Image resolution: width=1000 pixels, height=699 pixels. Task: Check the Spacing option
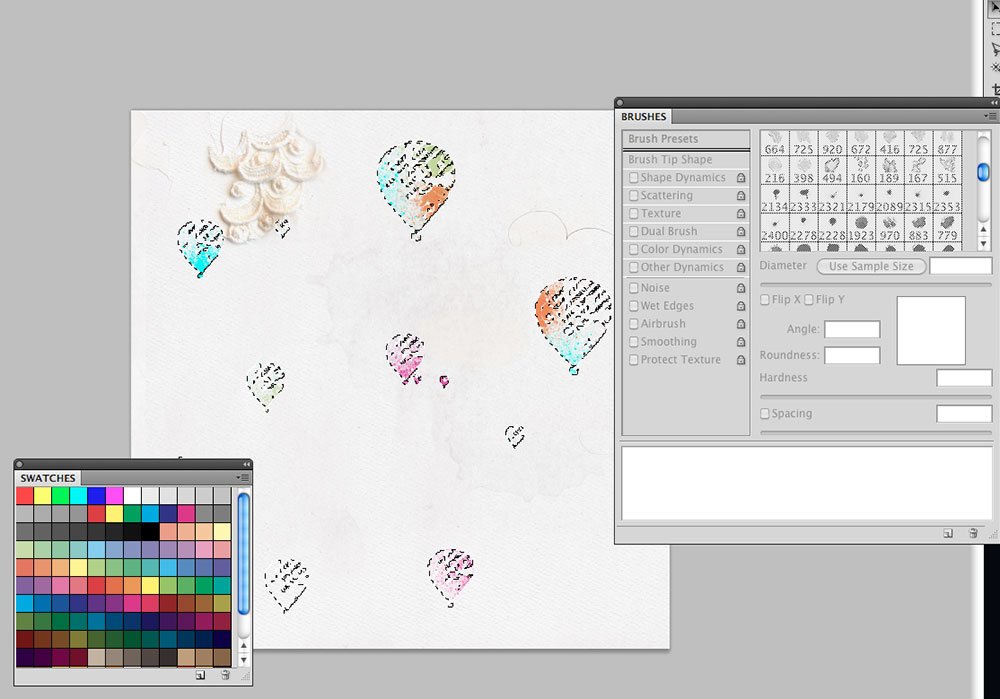point(765,413)
